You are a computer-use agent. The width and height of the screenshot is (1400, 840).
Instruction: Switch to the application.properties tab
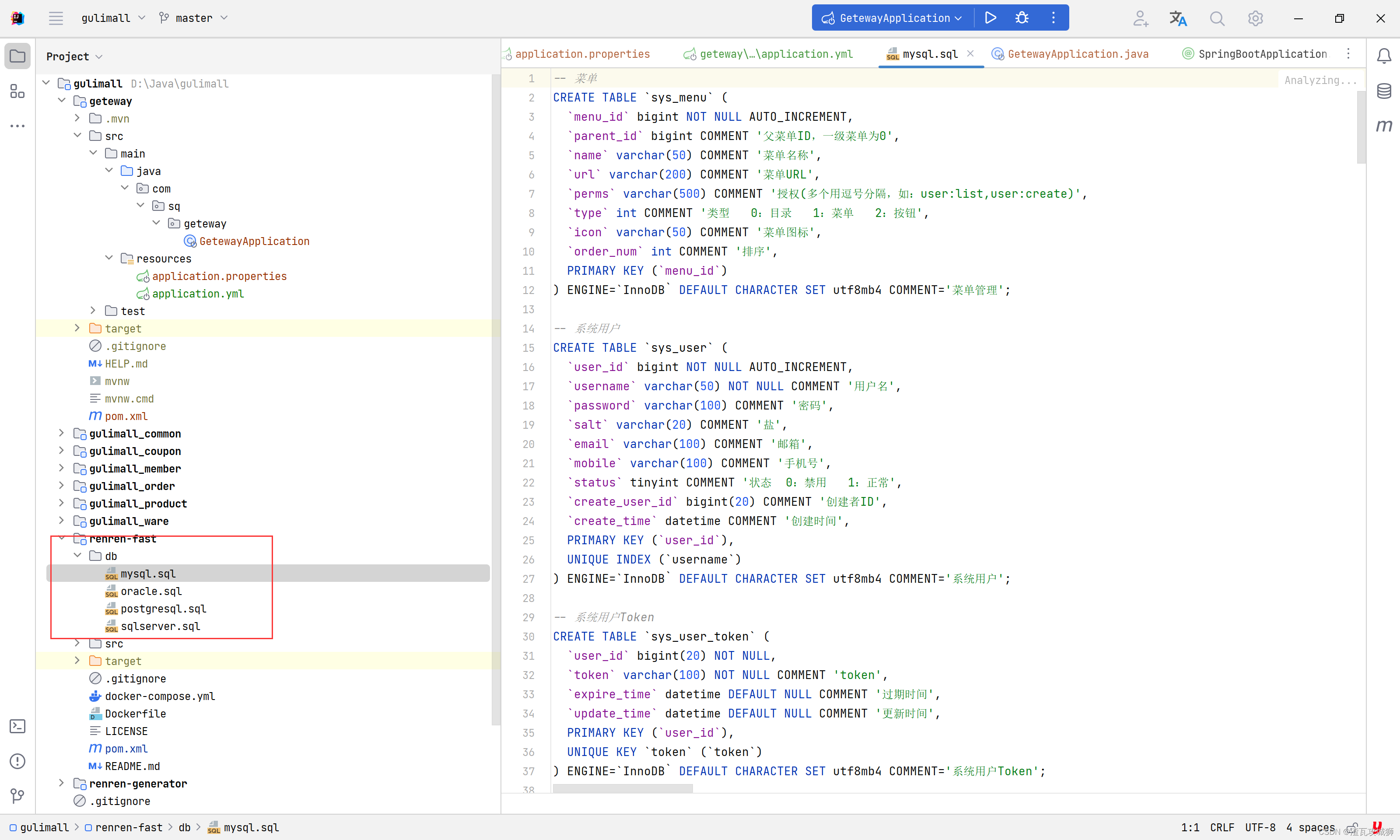click(582, 54)
